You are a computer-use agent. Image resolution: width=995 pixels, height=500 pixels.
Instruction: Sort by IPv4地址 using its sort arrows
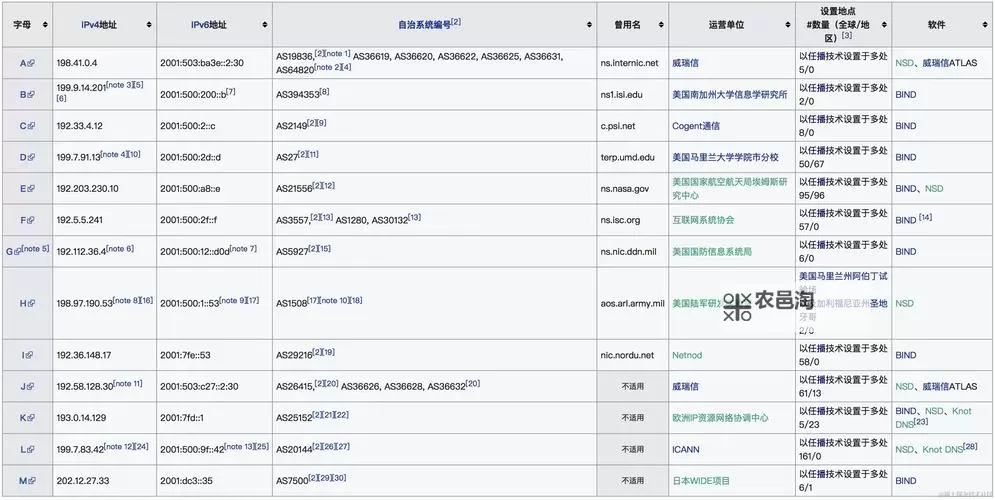[148, 25]
